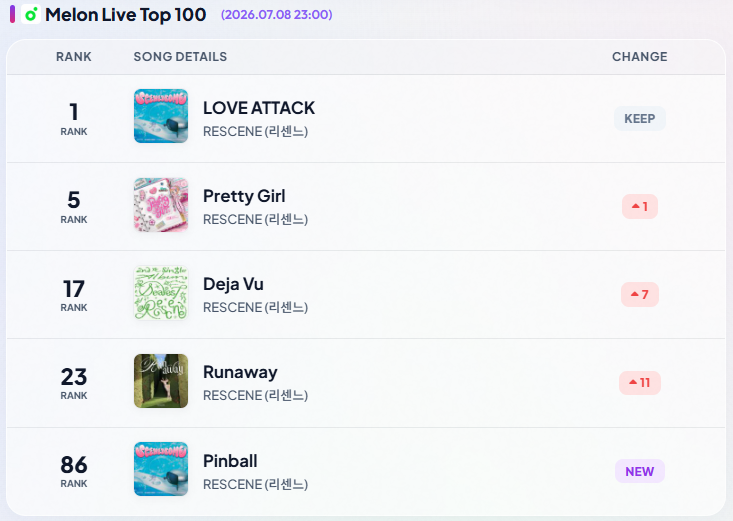The width and height of the screenshot is (733, 521).
Task: Select the LOVE ATTACK song title
Action: pyautogui.click(x=259, y=108)
